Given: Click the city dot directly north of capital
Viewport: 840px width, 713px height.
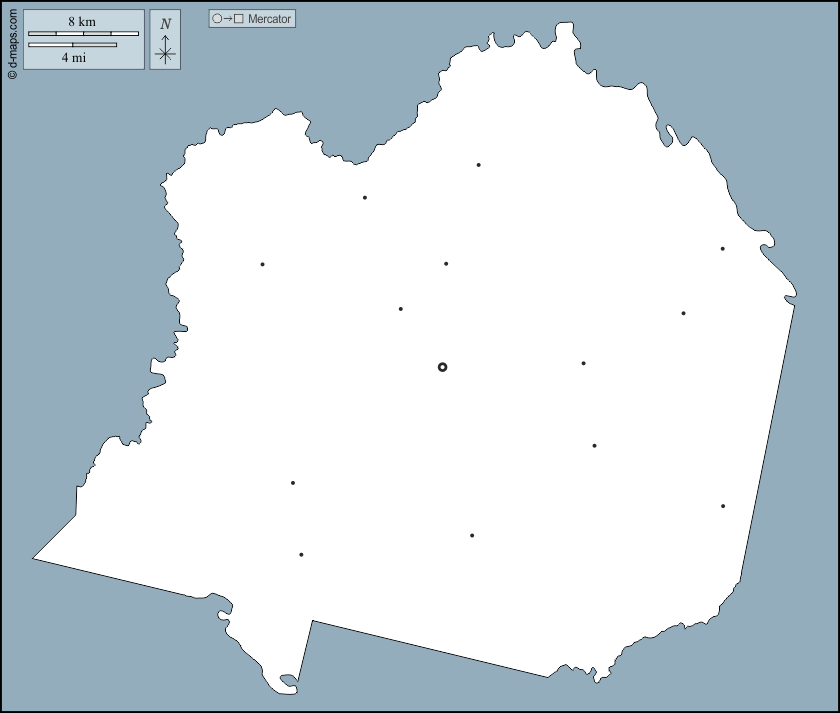Looking at the screenshot, I should [446, 264].
